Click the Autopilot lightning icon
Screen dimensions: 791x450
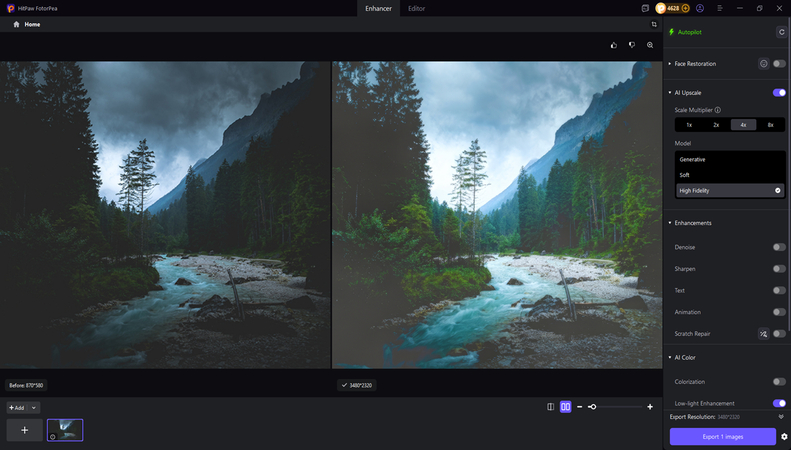click(x=671, y=32)
